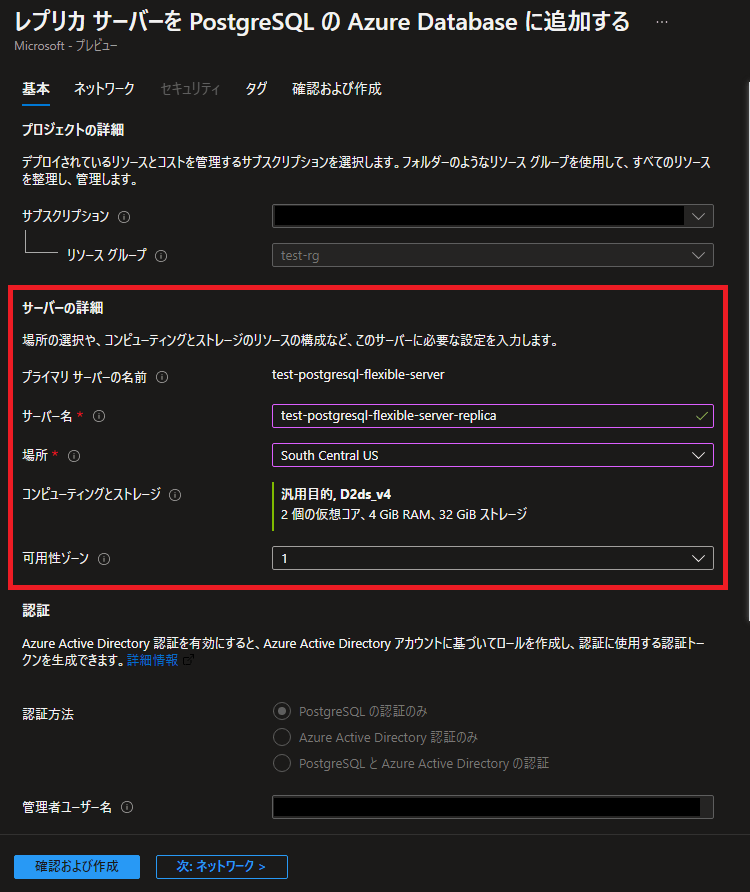
Task: Click the info icon beside コンピューティングとストレージ
Action: (175, 495)
